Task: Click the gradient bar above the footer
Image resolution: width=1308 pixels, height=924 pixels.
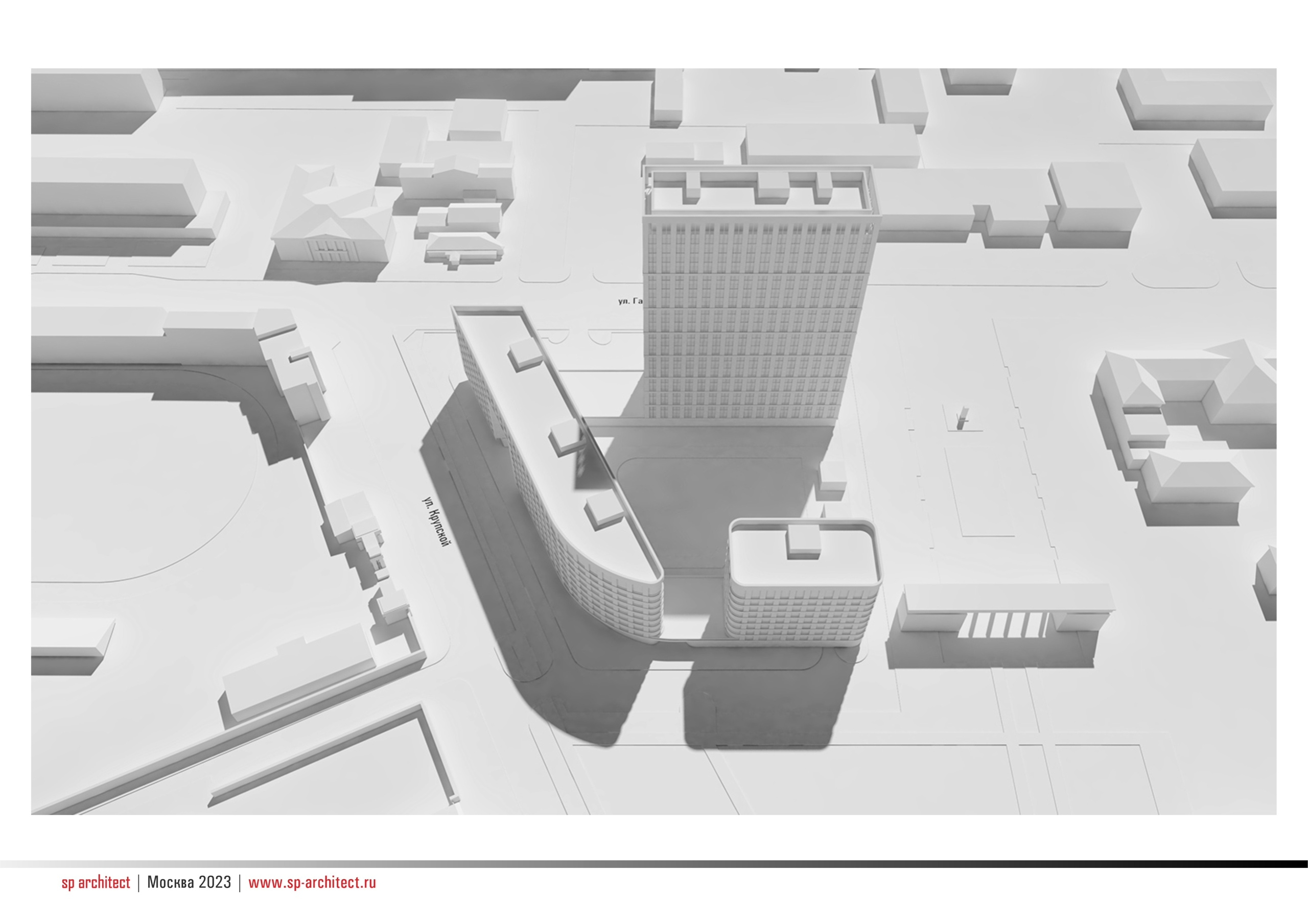Action: tap(654, 864)
